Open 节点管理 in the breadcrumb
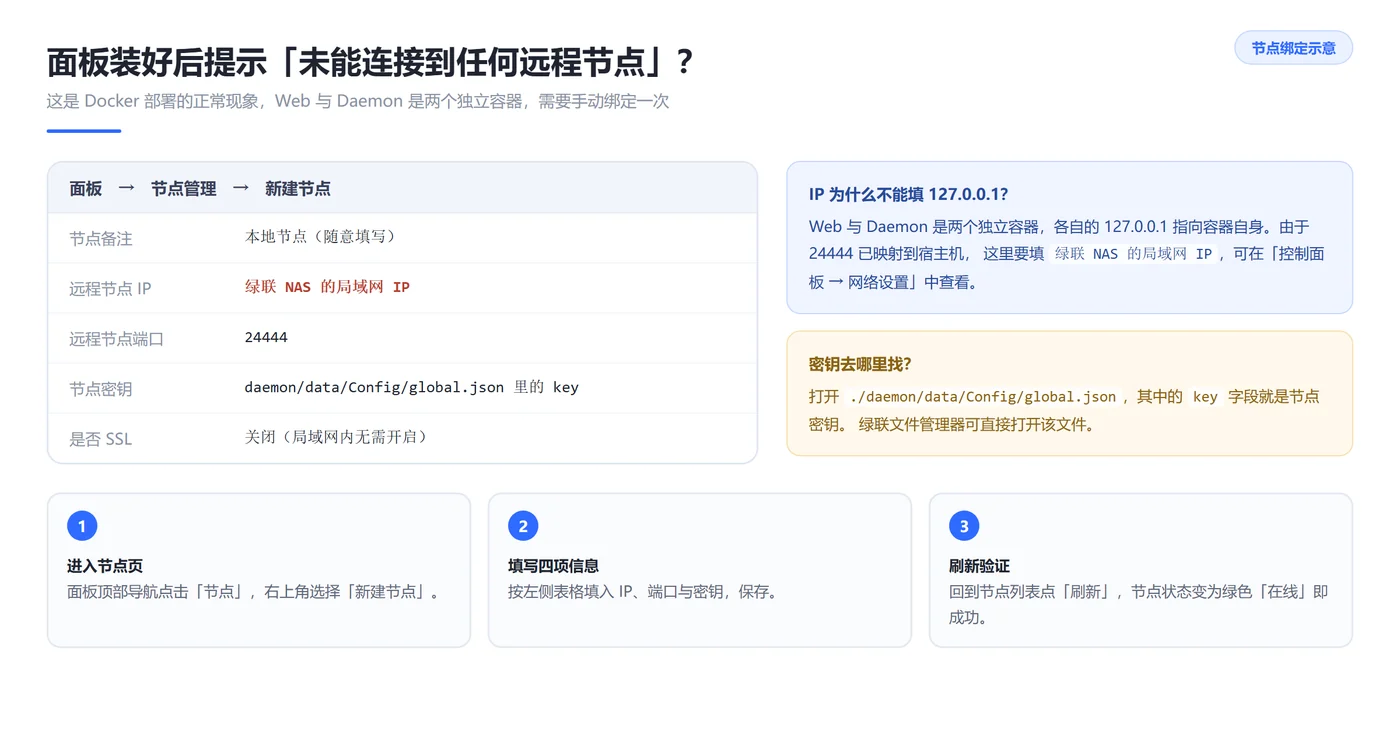The height and width of the screenshot is (746, 1400). 184,189
